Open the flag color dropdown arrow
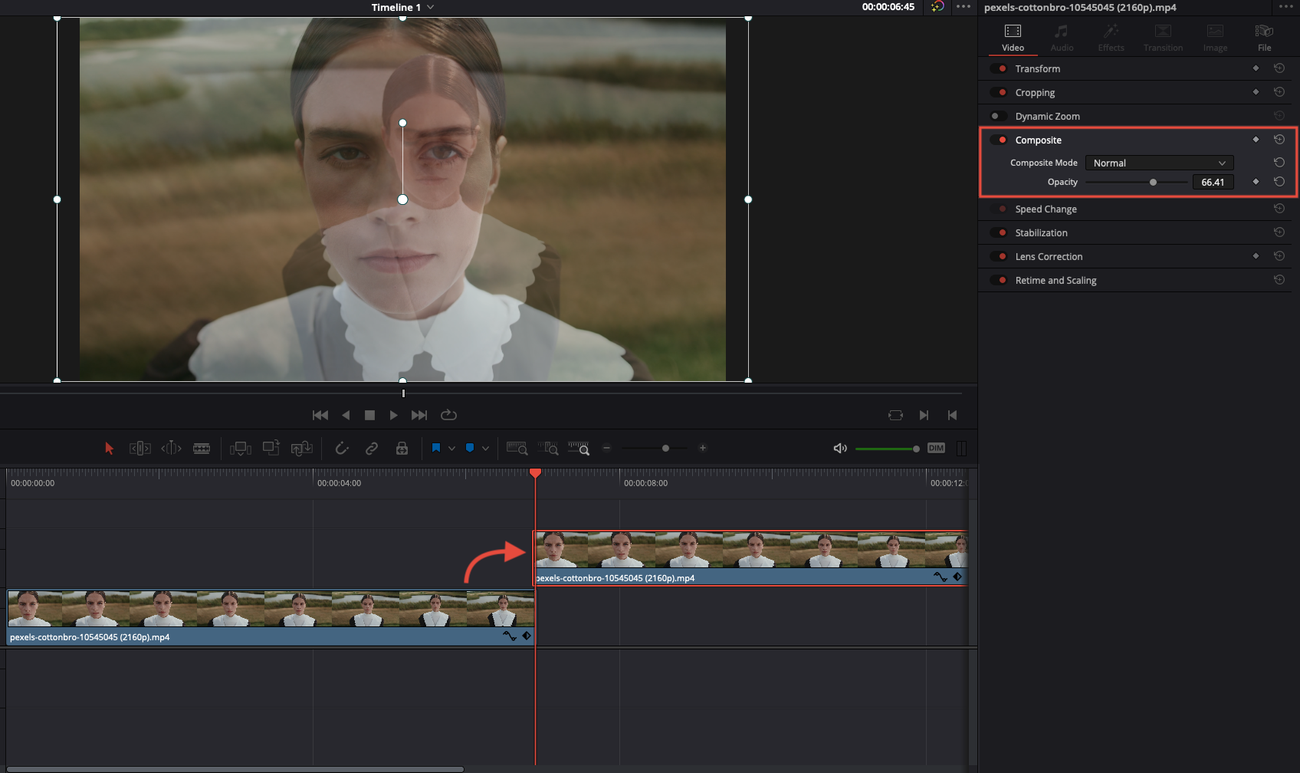The height and width of the screenshot is (773, 1300). [452, 448]
